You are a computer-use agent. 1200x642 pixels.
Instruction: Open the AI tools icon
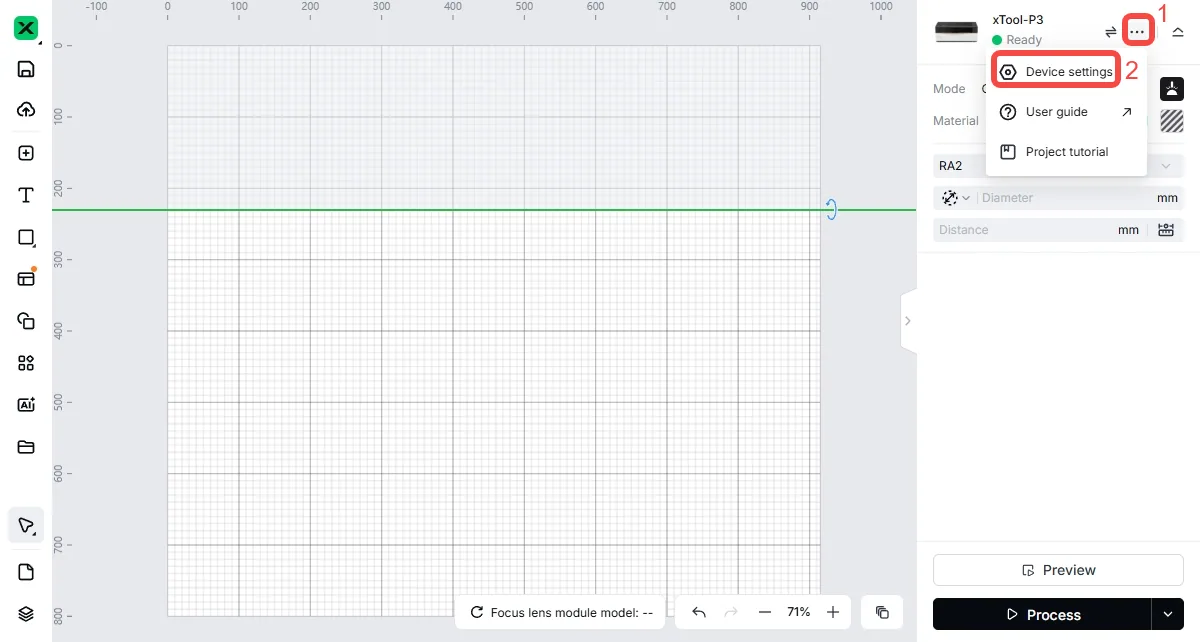(26, 405)
